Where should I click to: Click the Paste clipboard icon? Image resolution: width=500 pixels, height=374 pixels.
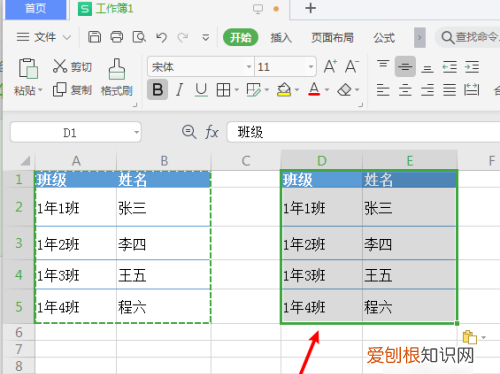(28, 68)
